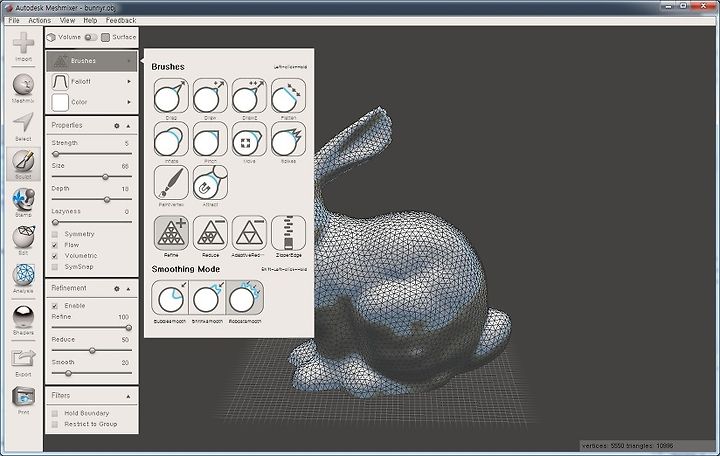720x456 pixels.
Task: Select the AdaptiveReduce brush
Action: click(249, 233)
